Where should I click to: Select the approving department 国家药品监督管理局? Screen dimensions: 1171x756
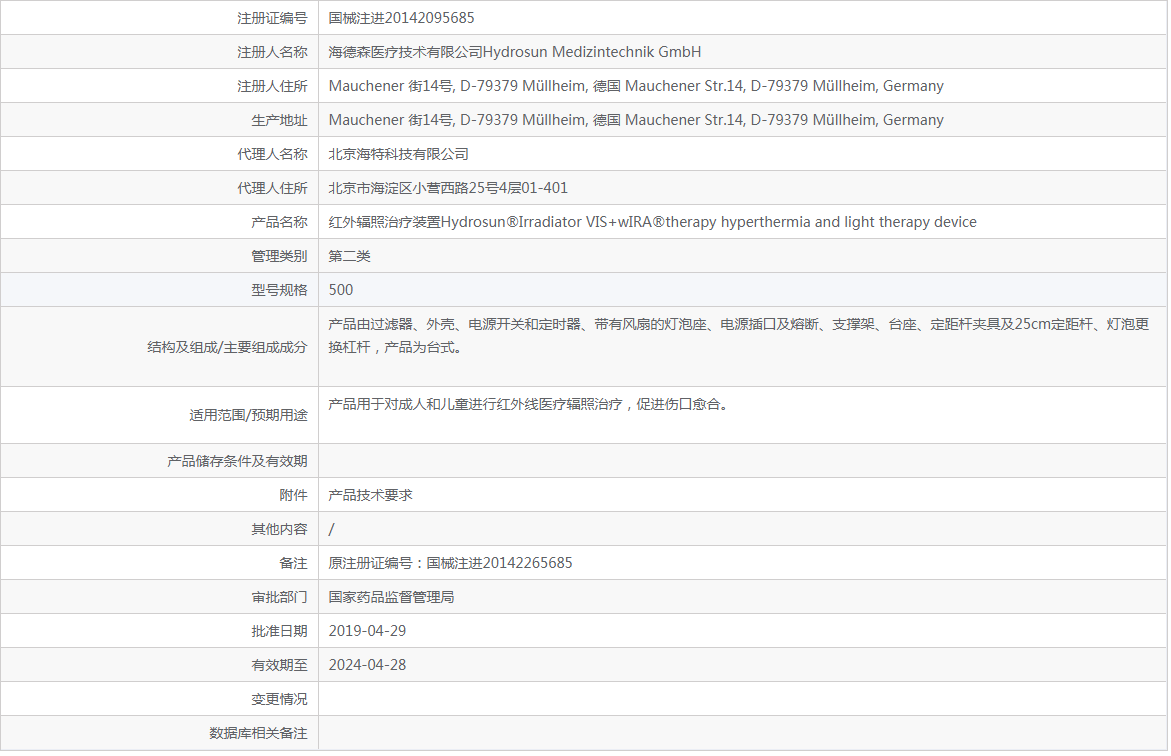(x=391, y=598)
